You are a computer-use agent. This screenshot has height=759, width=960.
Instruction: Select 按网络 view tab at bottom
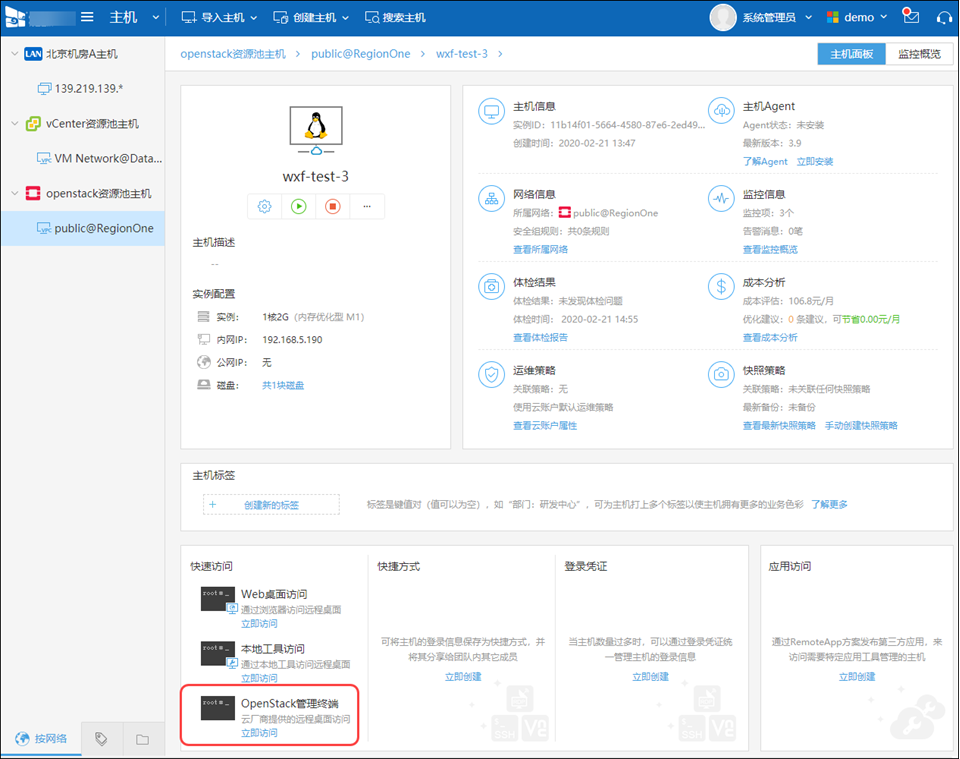pyautogui.click(x=41, y=739)
